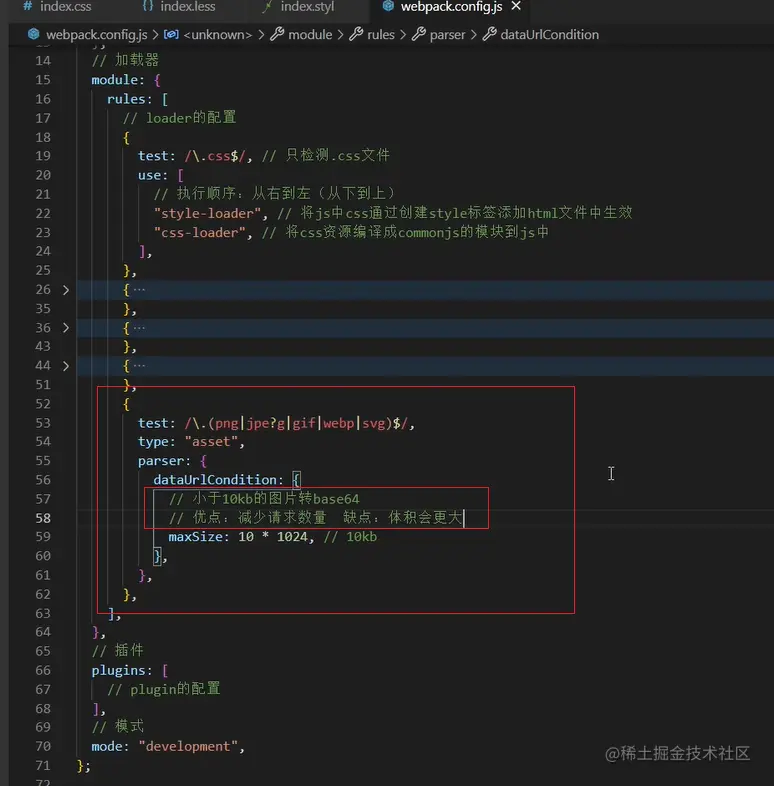Close the webpack.config.js tab
Screen dimensions: 774x786
516,7
